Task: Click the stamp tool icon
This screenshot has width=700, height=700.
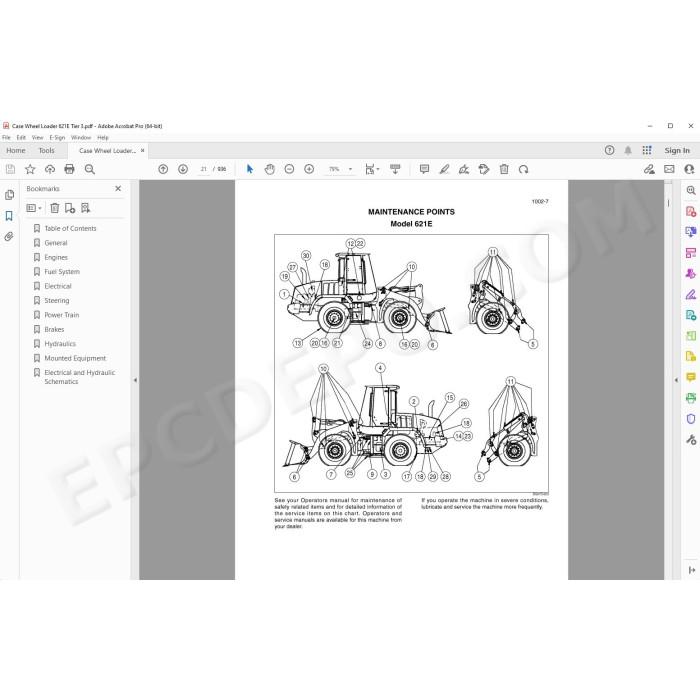Action: coord(483,169)
